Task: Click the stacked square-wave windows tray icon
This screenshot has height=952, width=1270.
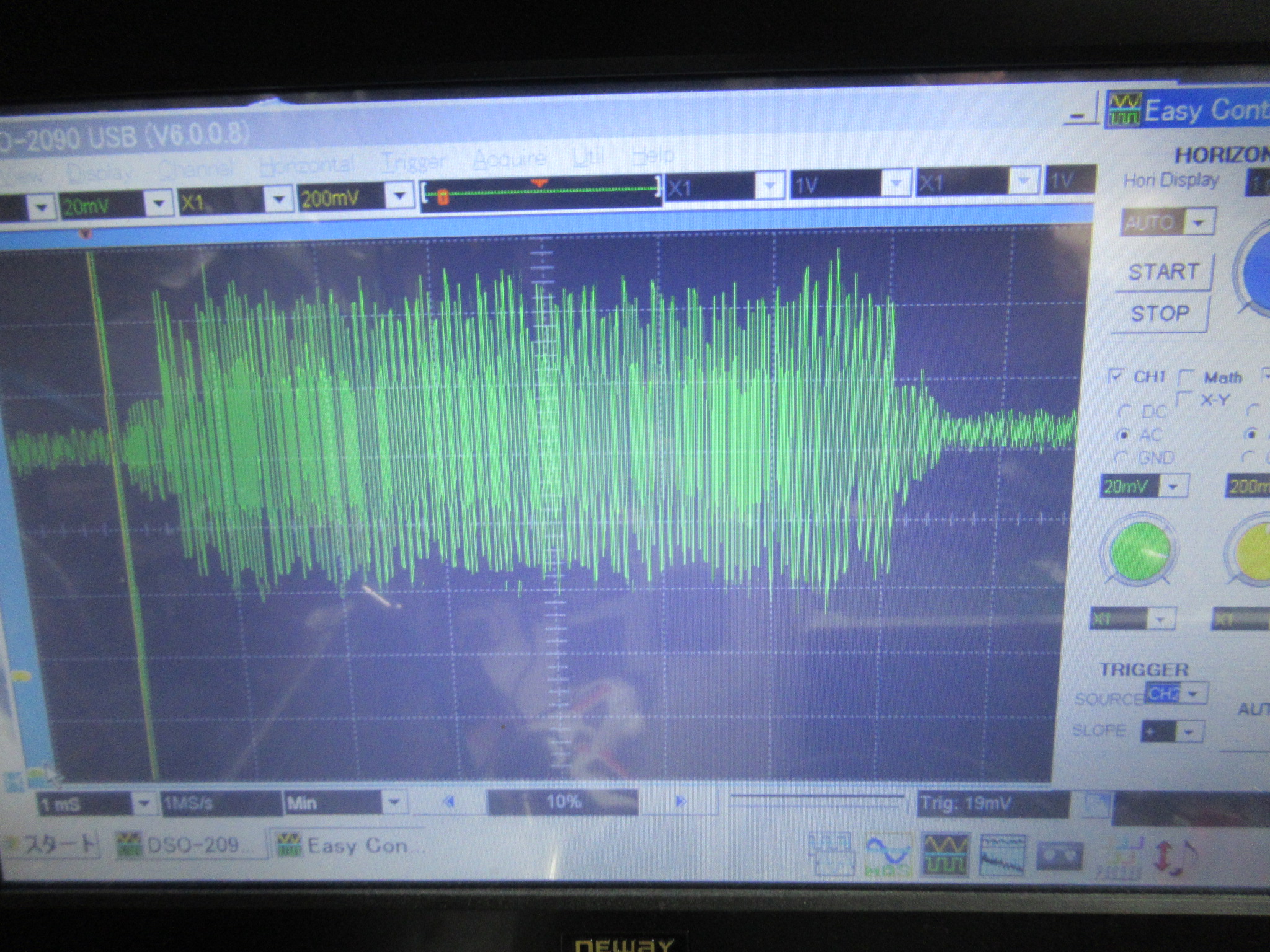Action: click(x=831, y=854)
